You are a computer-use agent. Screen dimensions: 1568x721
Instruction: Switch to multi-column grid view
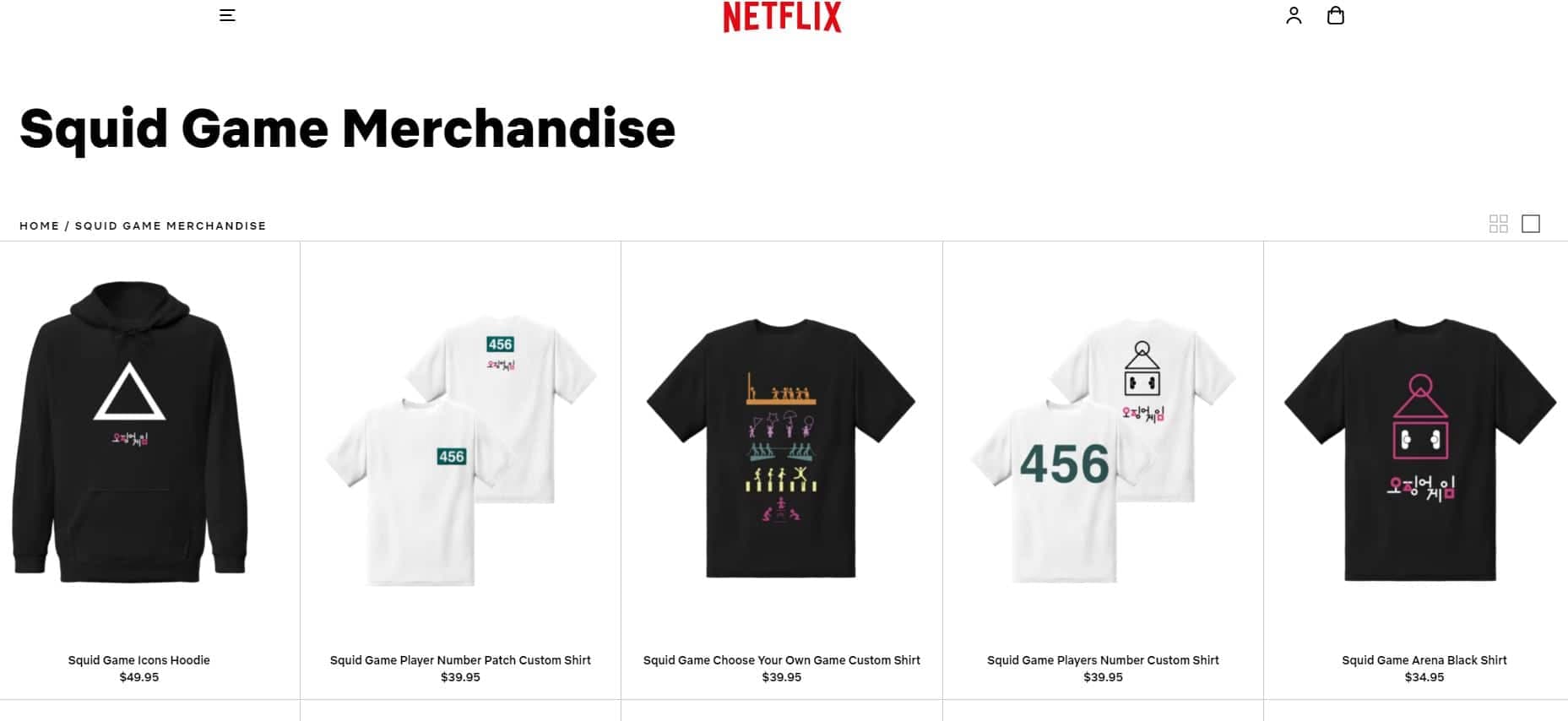1499,224
